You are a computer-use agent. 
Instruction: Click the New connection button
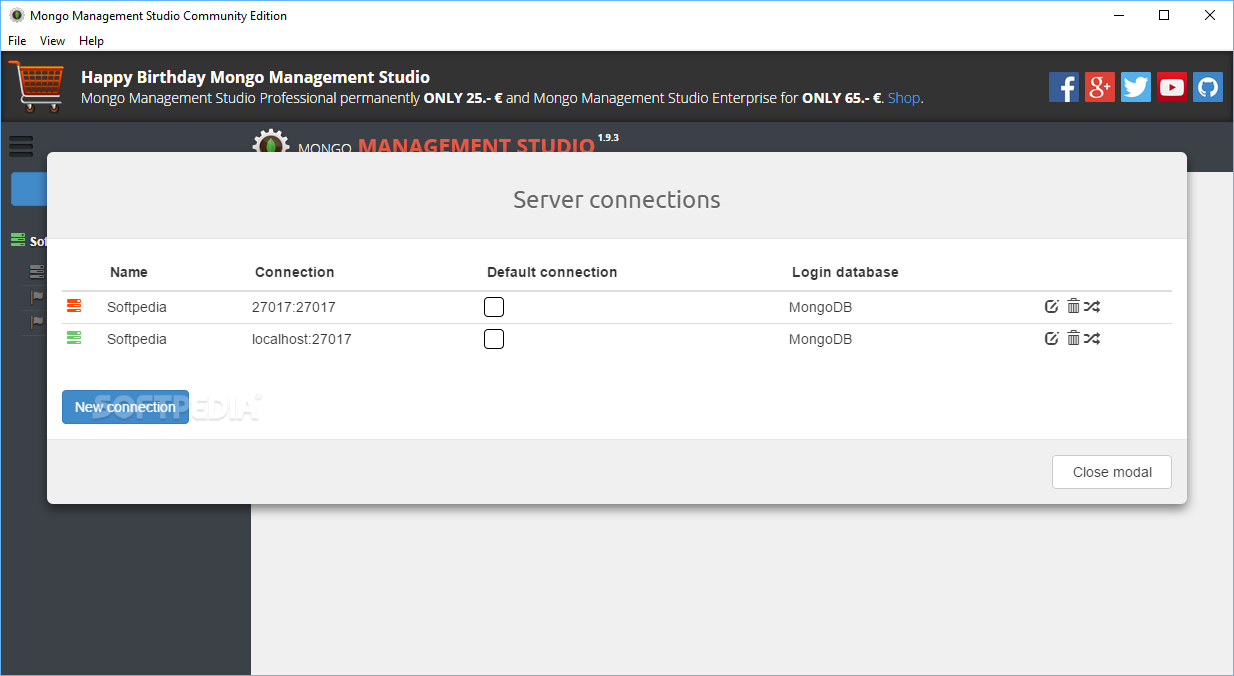tap(125, 407)
